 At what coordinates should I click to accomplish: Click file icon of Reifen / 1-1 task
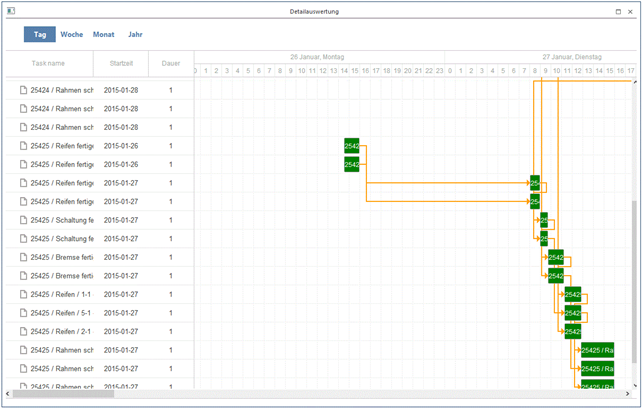click(23, 294)
